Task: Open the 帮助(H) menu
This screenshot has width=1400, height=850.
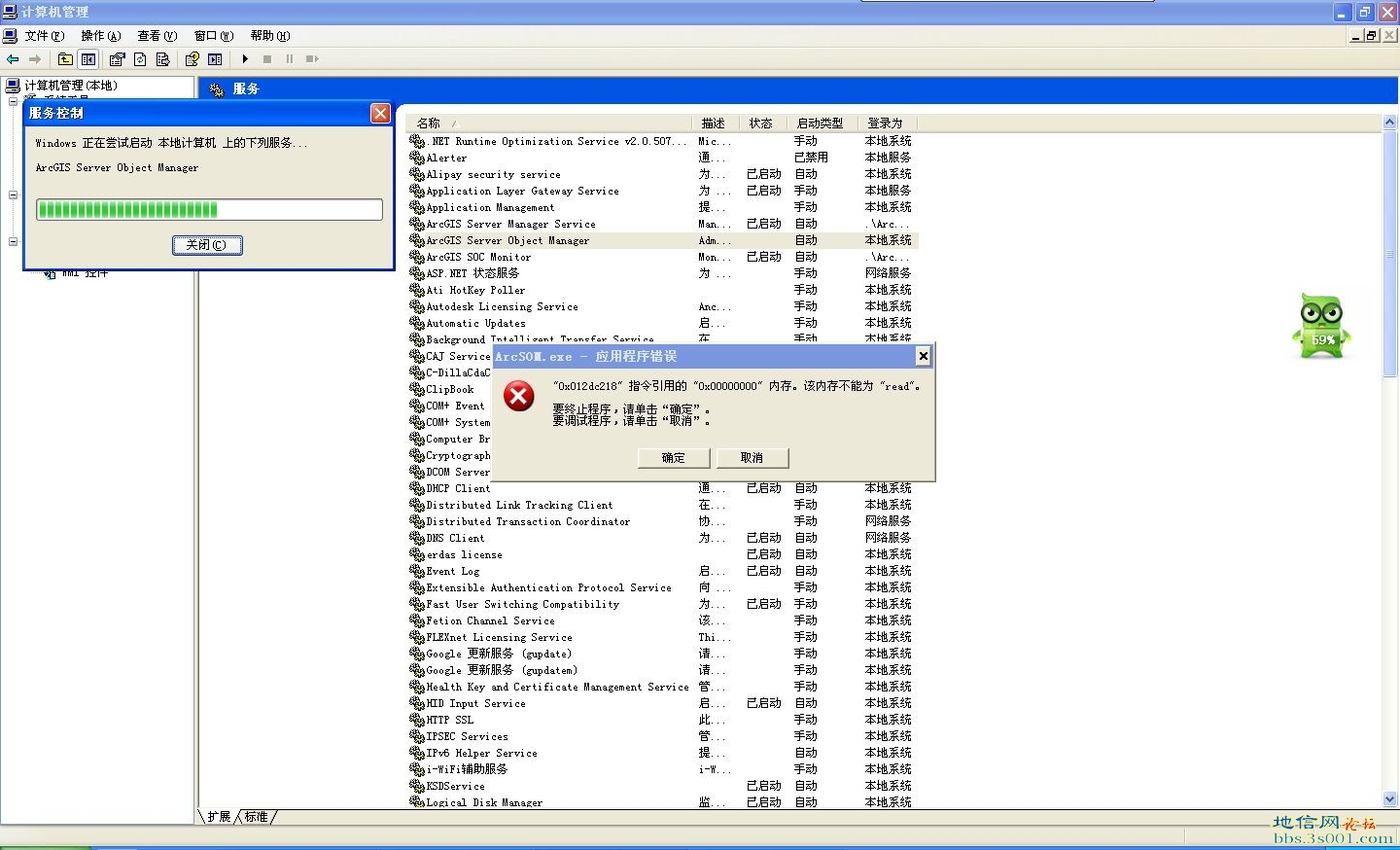Action: click(270, 36)
